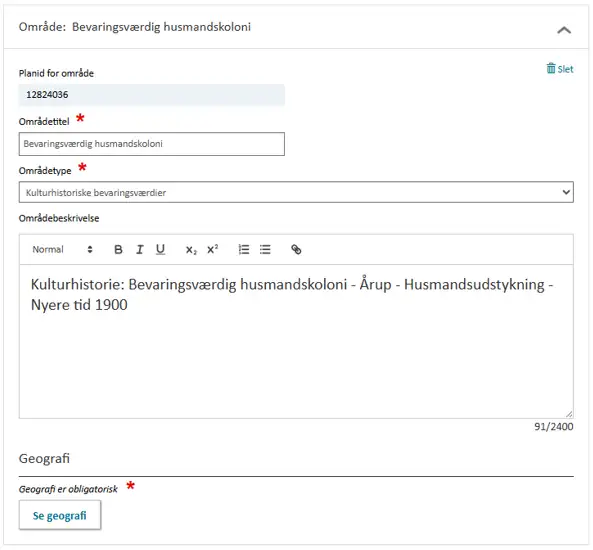593x550 pixels.
Task: Toggle bold formatting in the editor toolbar
Action: [118, 250]
